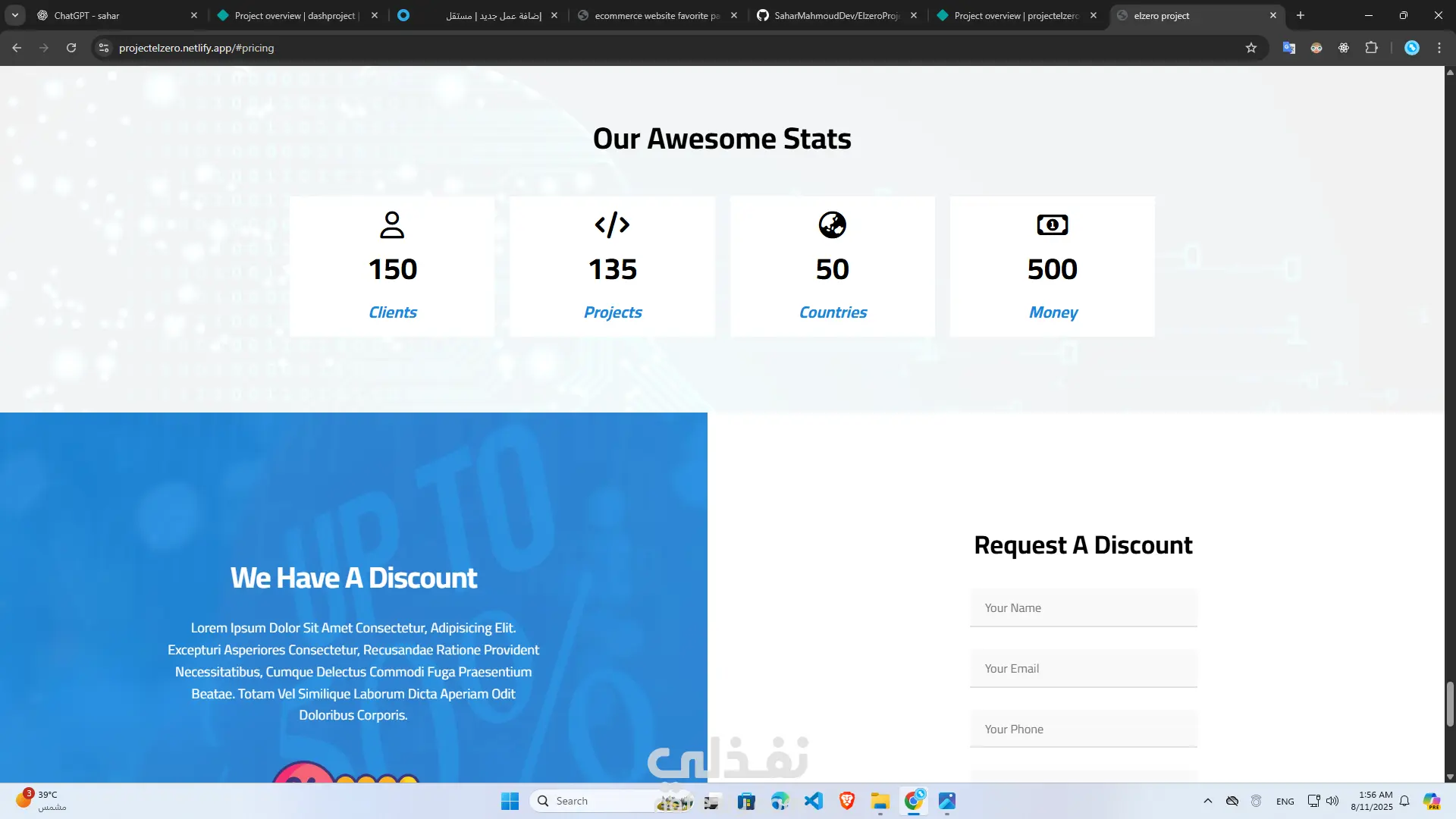1456x819 pixels.
Task: Show hidden system tray icons
Action: point(1208,801)
